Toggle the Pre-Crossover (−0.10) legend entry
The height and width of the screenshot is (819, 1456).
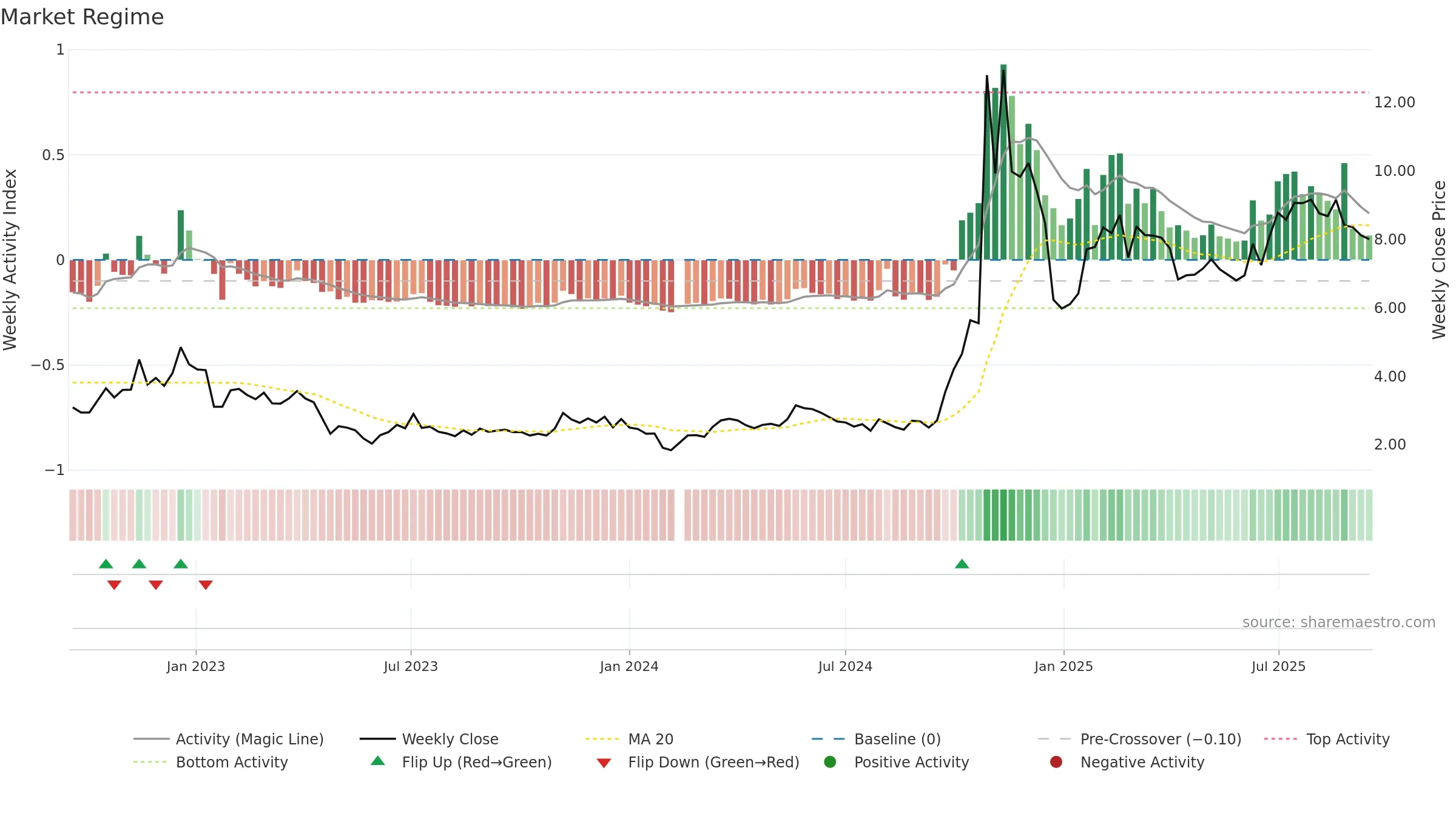(x=1140, y=739)
